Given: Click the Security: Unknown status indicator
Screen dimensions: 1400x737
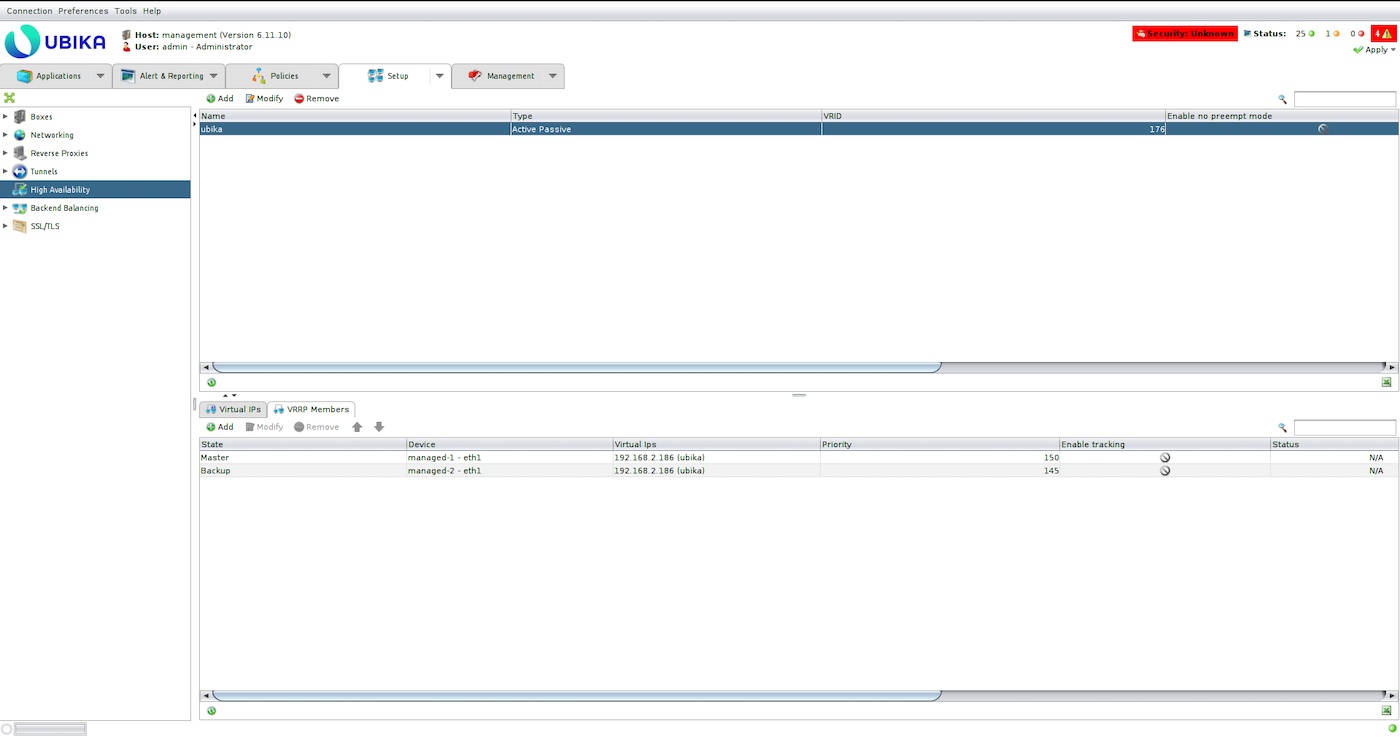Looking at the screenshot, I should (1184, 33).
